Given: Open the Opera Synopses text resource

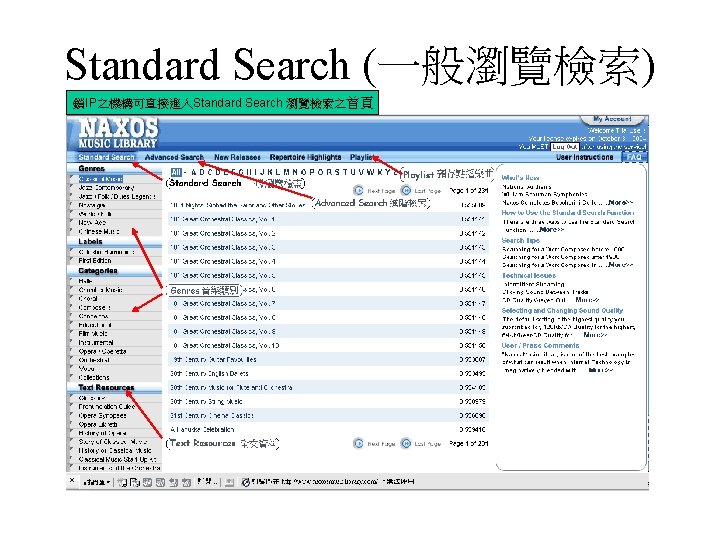Looking at the screenshot, I should pyautogui.click(x=102, y=416).
